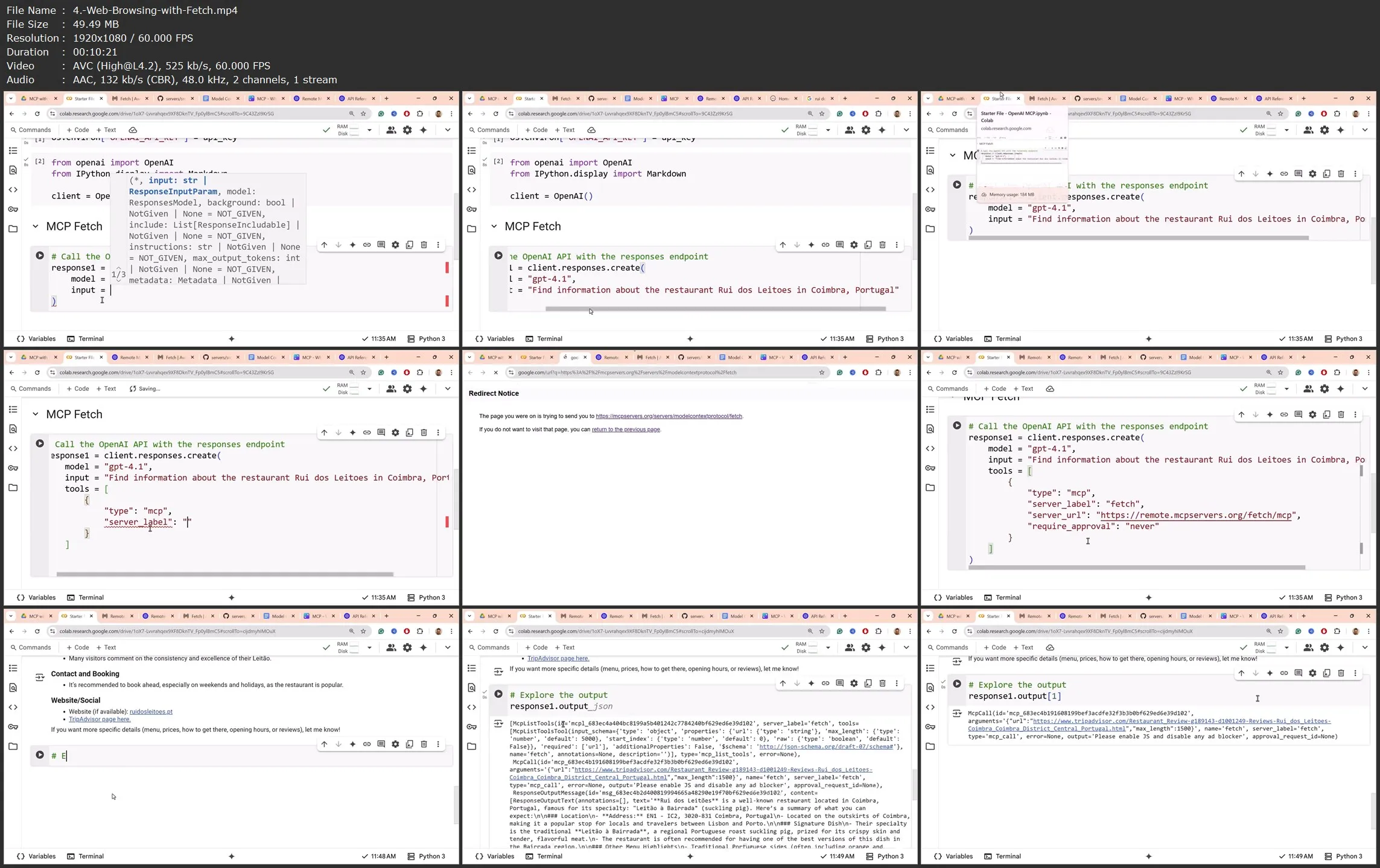Reload the page in the 'Saving...' window
Viewport: 1380px width, 868px height.
pos(37,373)
